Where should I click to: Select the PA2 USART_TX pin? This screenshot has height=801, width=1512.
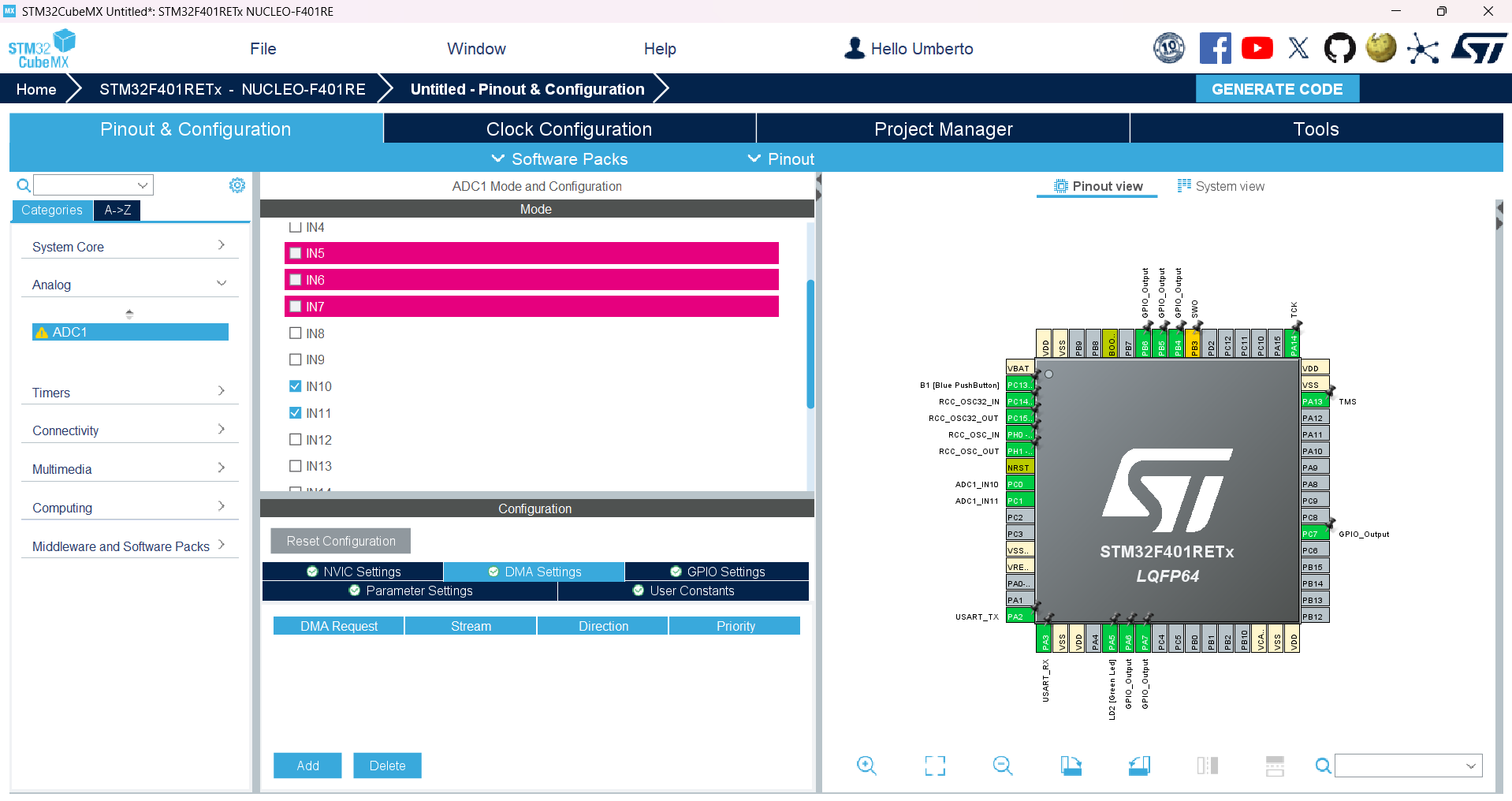coord(1020,617)
